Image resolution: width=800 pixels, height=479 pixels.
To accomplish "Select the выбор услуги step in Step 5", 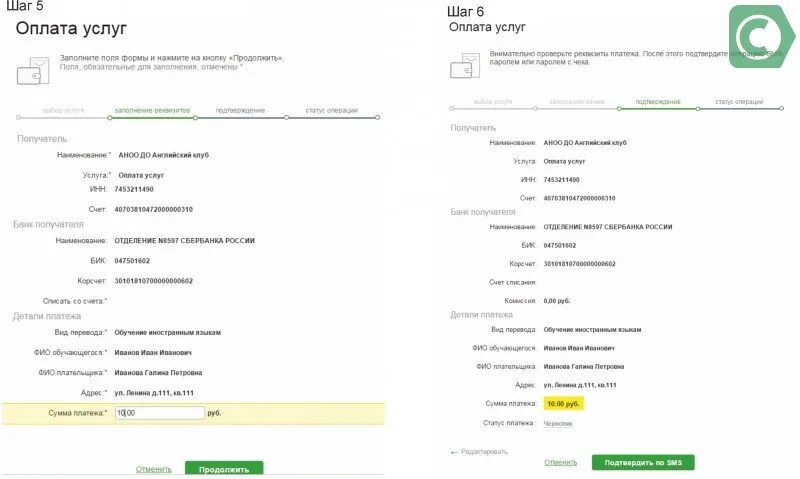I will pyautogui.click(x=63, y=110).
